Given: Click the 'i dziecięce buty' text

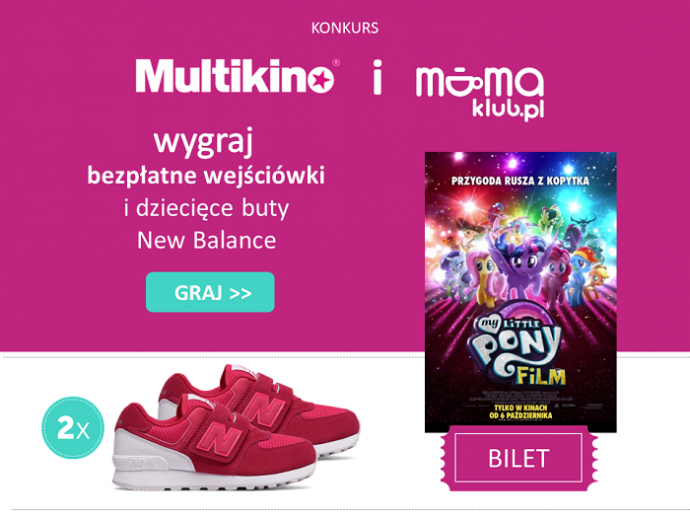Looking at the screenshot, I should click(206, 209).
